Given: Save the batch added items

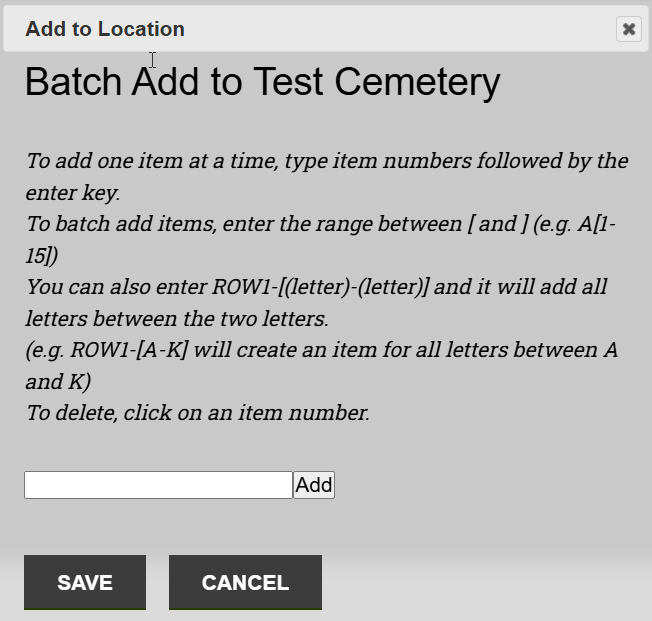Looking at the screenshot, I should (85, 582).
